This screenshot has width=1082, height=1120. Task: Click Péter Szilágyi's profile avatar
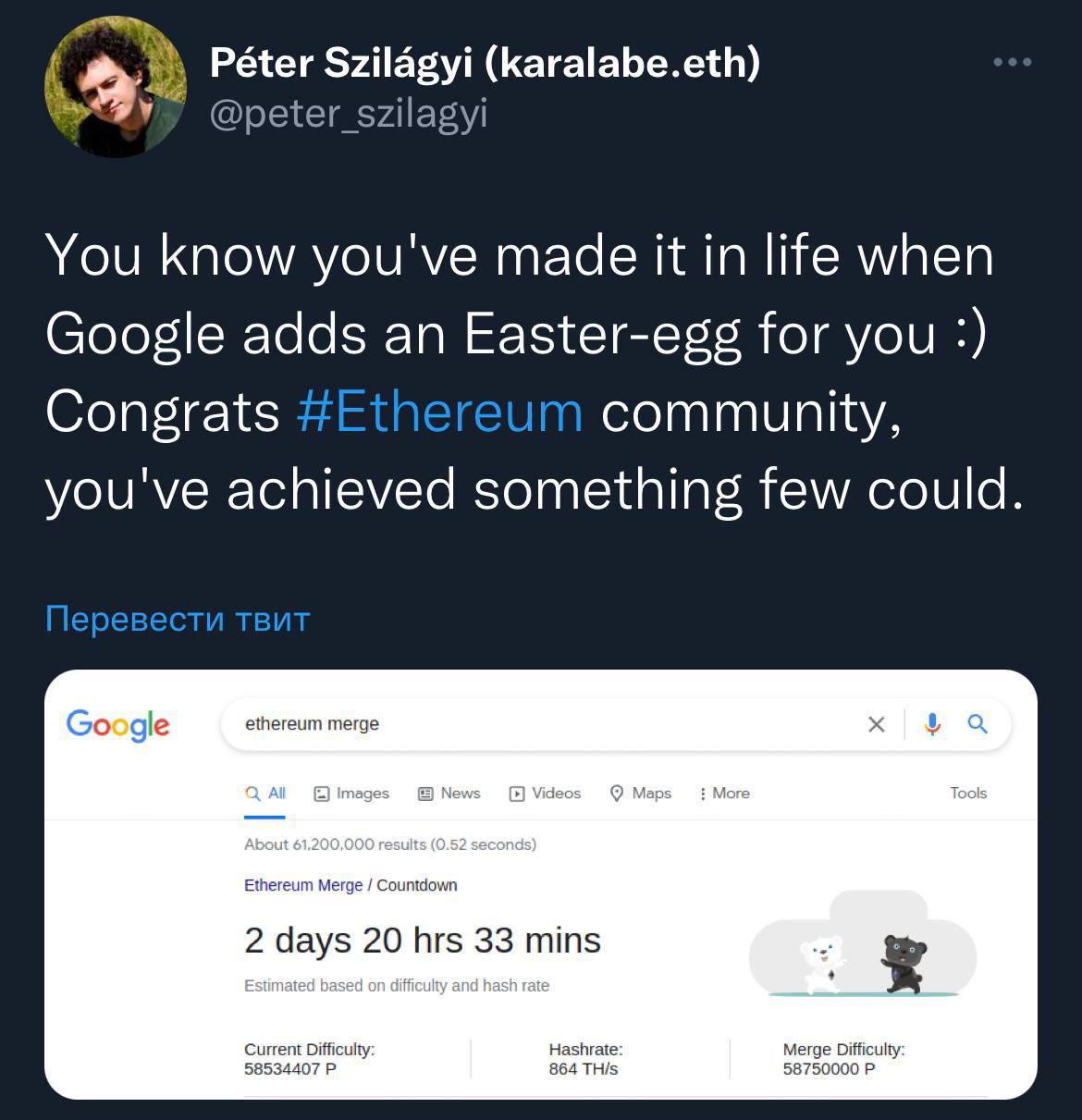[116, 87]
